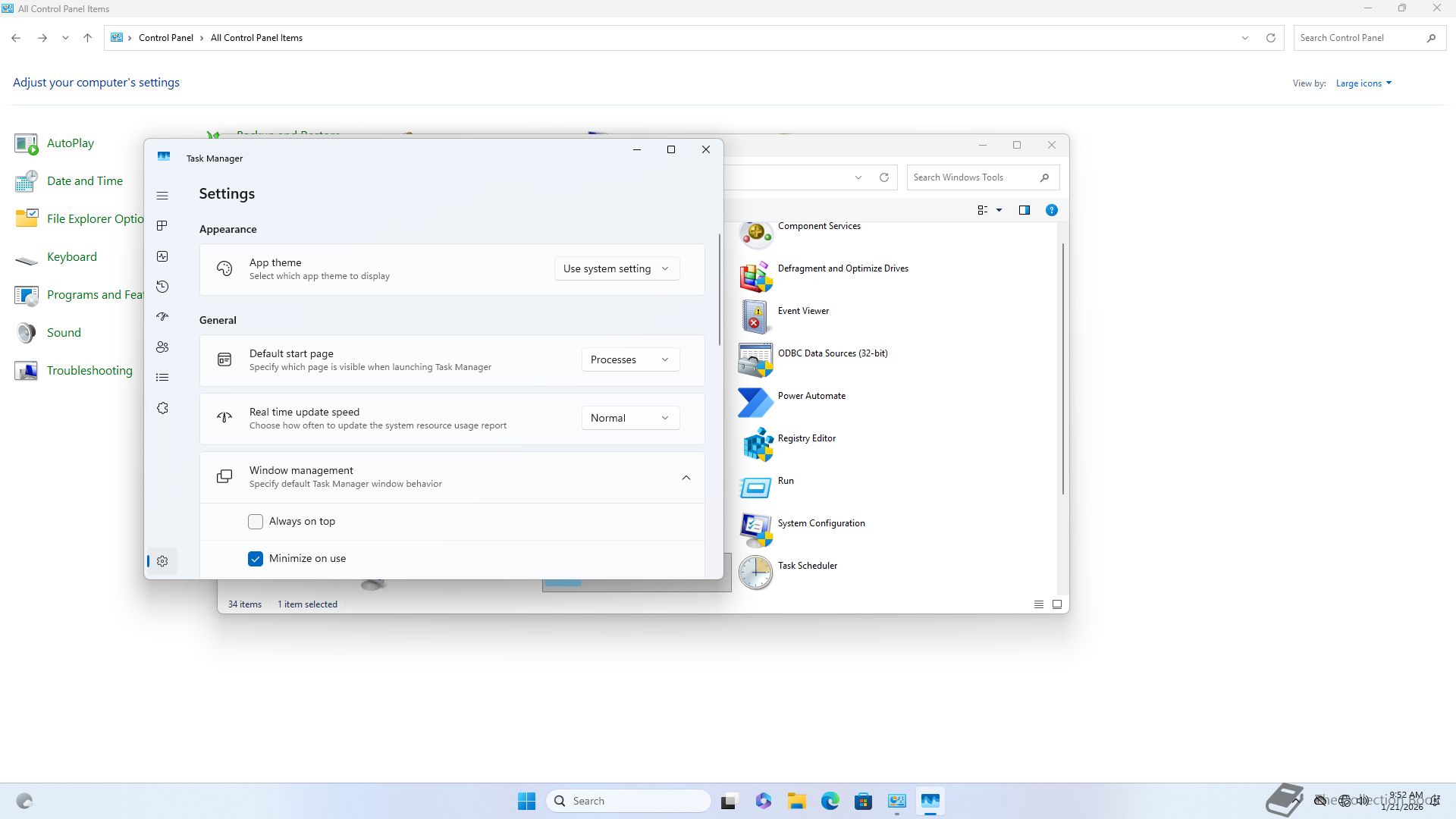Change Real time update speed dropdown
Image resolution: width=1456 pixels, height=819 pixels.
629,418
